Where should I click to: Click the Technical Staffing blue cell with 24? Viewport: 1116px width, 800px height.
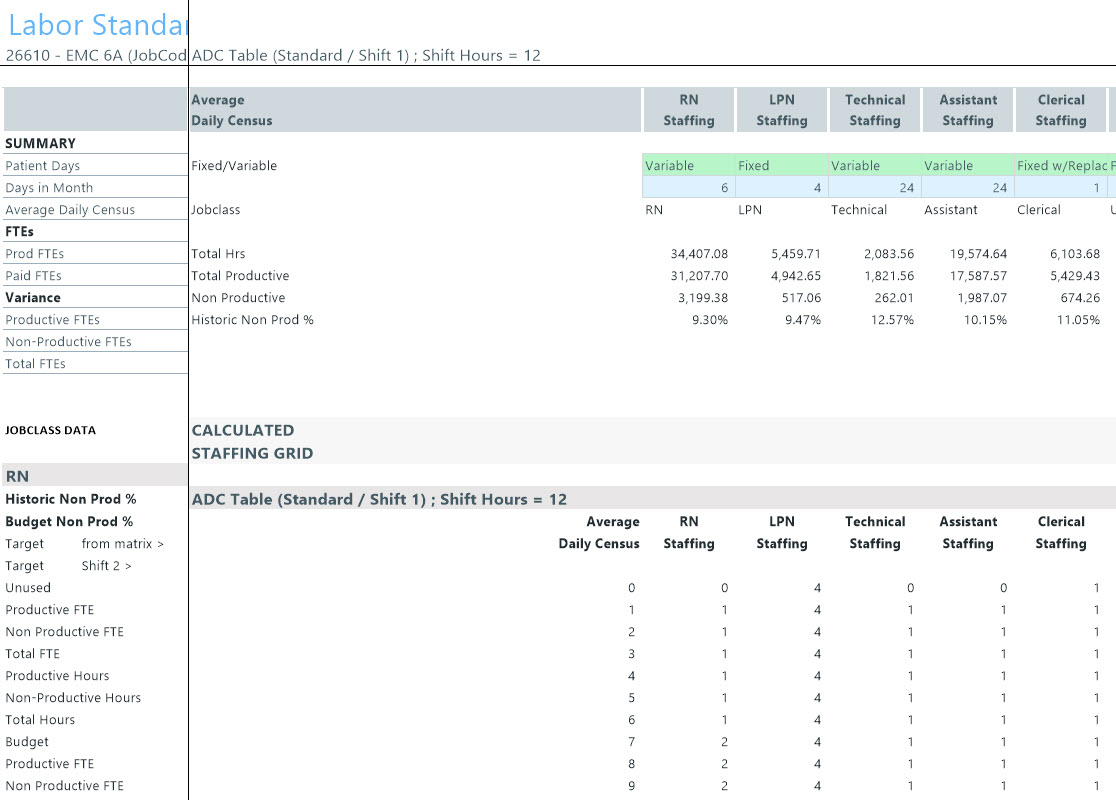click(873, 188)
